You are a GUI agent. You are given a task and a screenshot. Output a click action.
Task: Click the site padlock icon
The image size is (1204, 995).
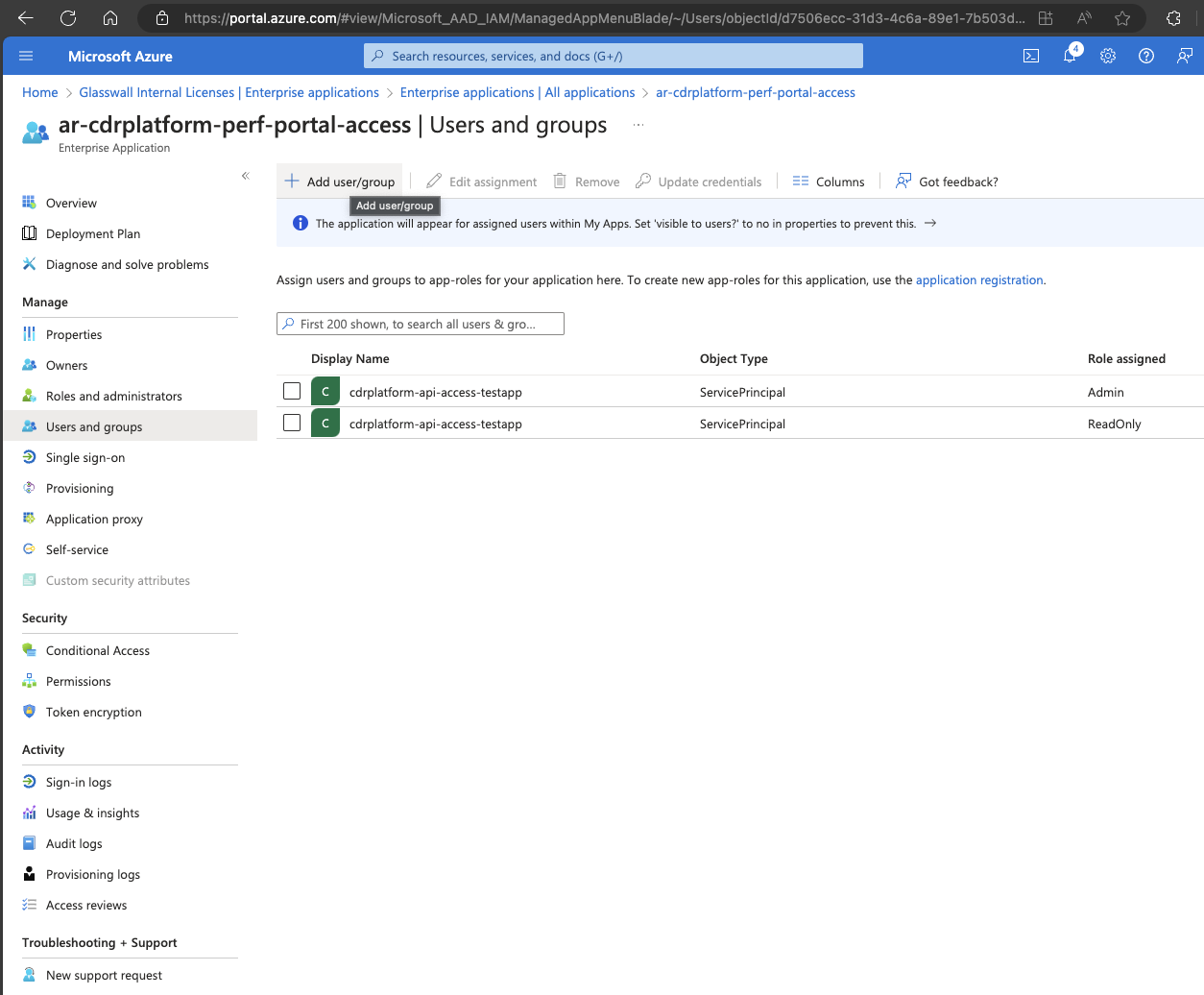[x=162, y=17]
